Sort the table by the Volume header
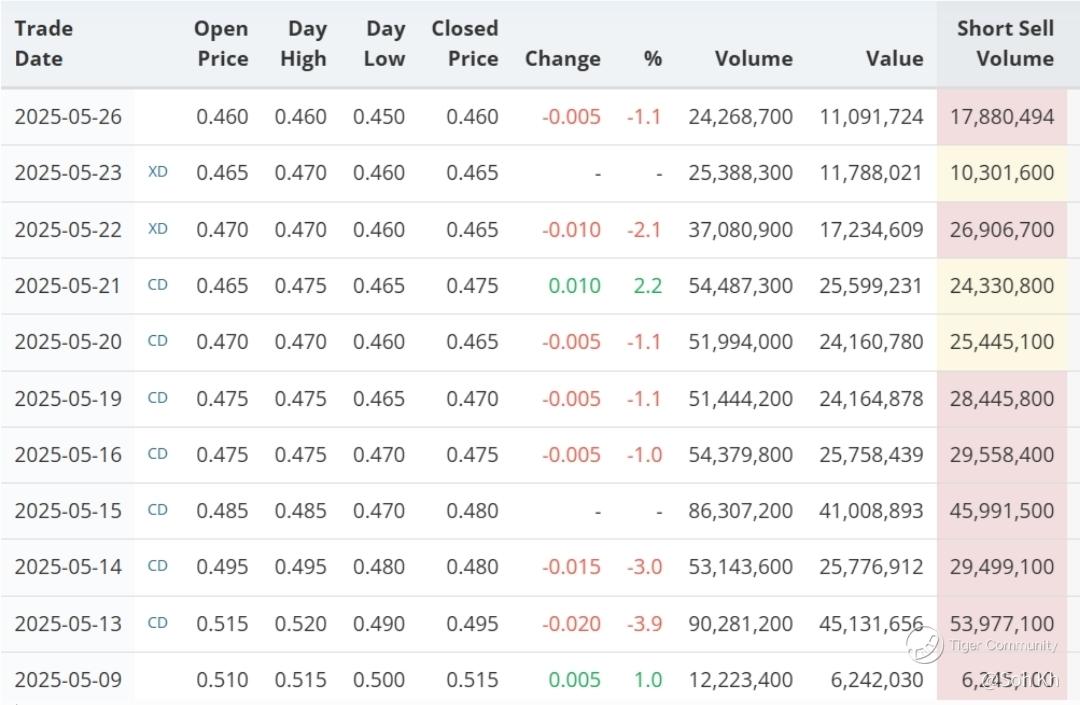Viewport: 1080px width, 705px height. (753, 58)
